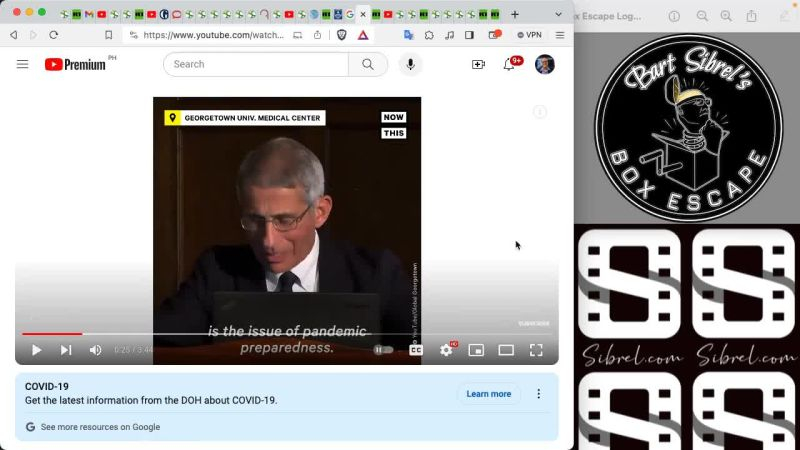This screenshot has height=450, width=800.
Task: Open YouTube notifications bell
Action: coord(509,65)
